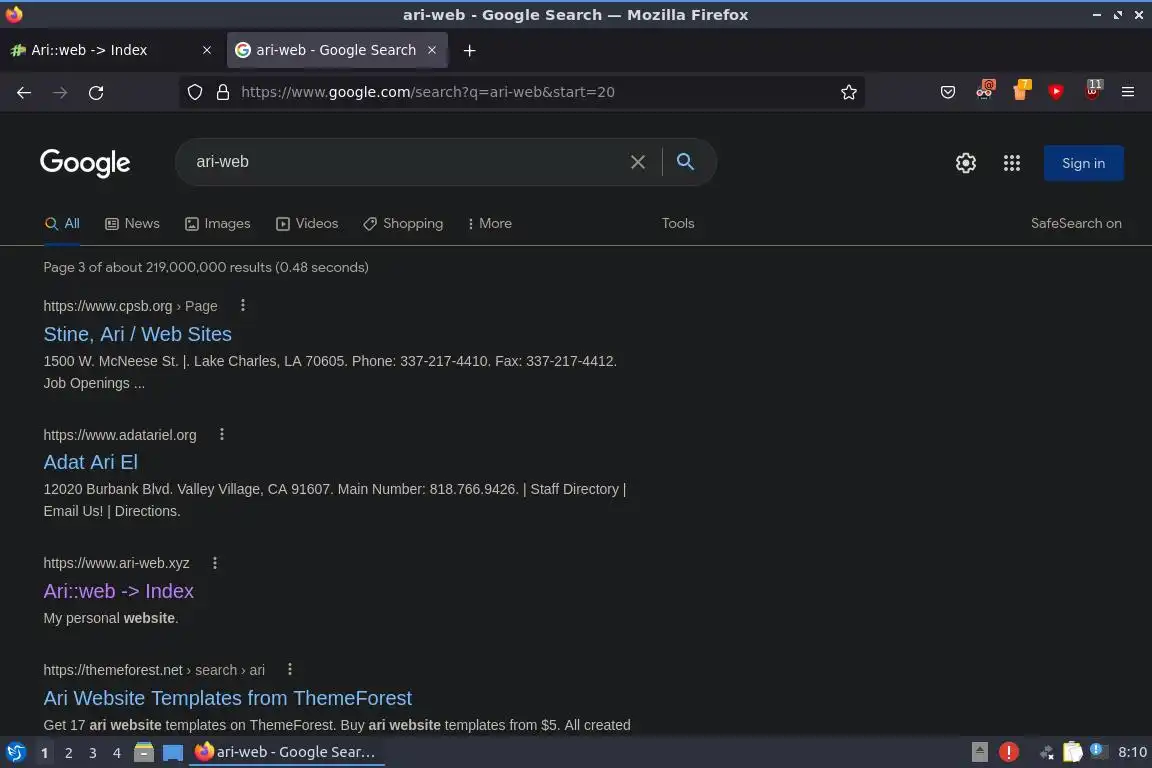Open the Stine, Ari / Web Sites link
Image resolution: width=1152 pixels, height=768 pixels.
pyautogui.click(x=137, y=334)
